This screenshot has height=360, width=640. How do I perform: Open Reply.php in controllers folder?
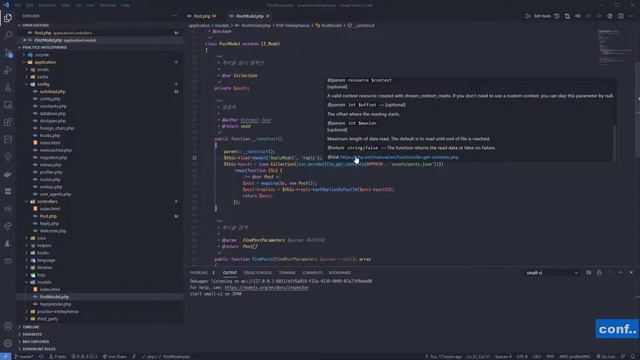click(49, 223)
